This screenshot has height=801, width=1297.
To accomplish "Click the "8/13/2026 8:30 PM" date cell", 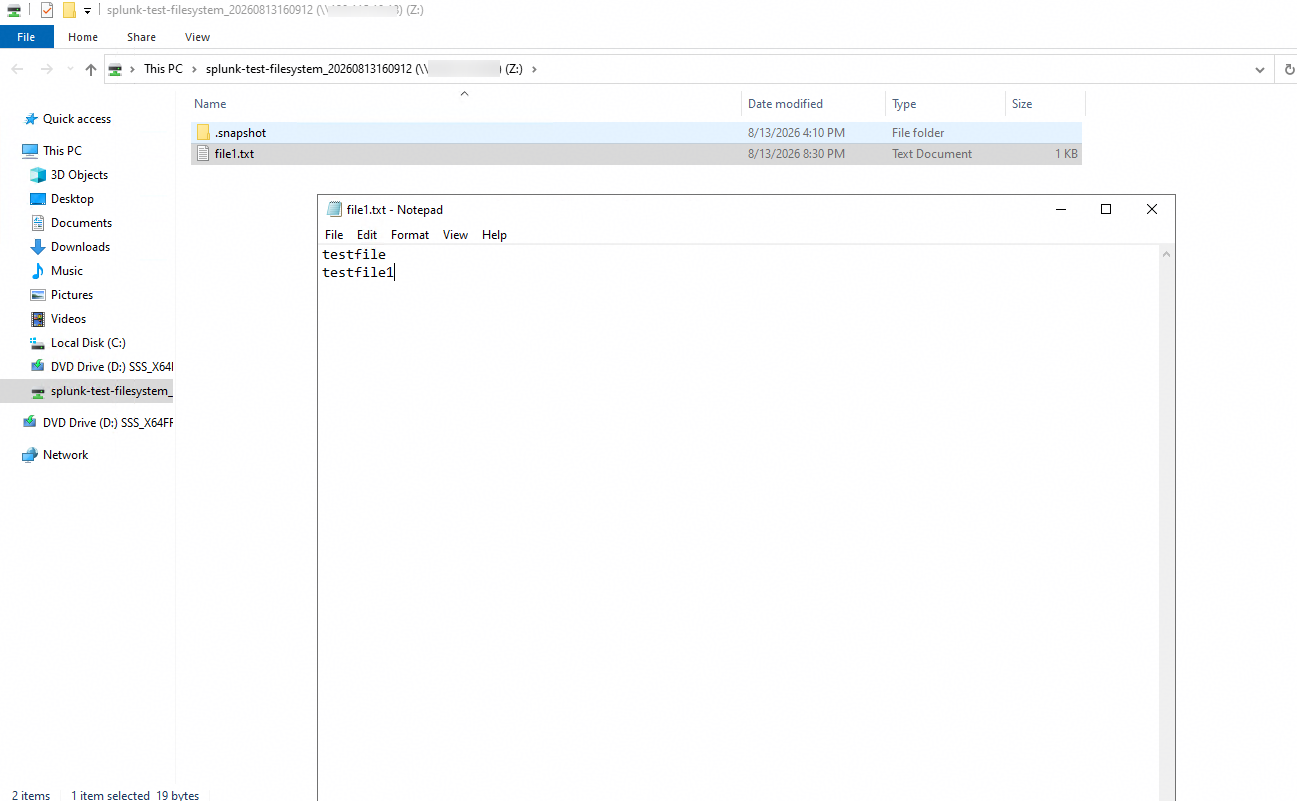I will pyautogui.click(x=796, y=154).
